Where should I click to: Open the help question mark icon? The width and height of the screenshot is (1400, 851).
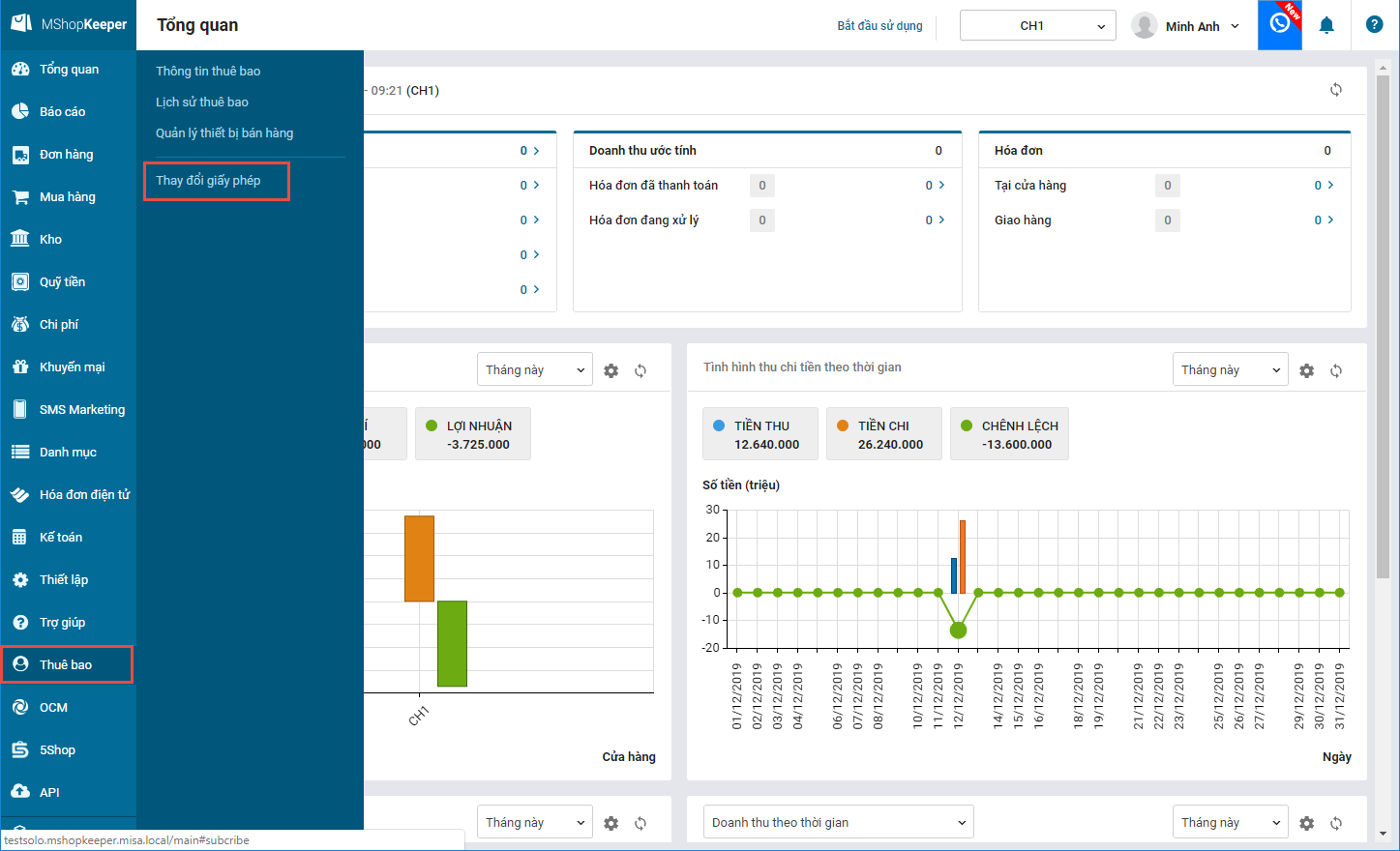click(1374, 25)
